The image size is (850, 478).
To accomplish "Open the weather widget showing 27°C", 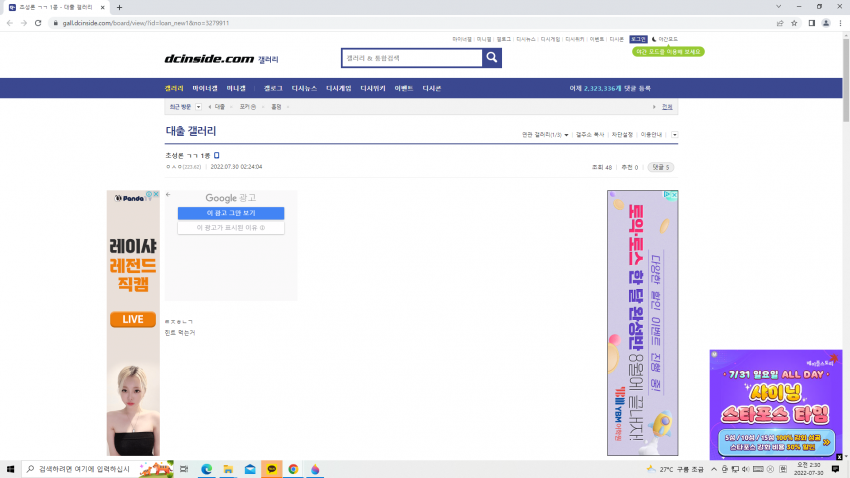I will (674, 469).
